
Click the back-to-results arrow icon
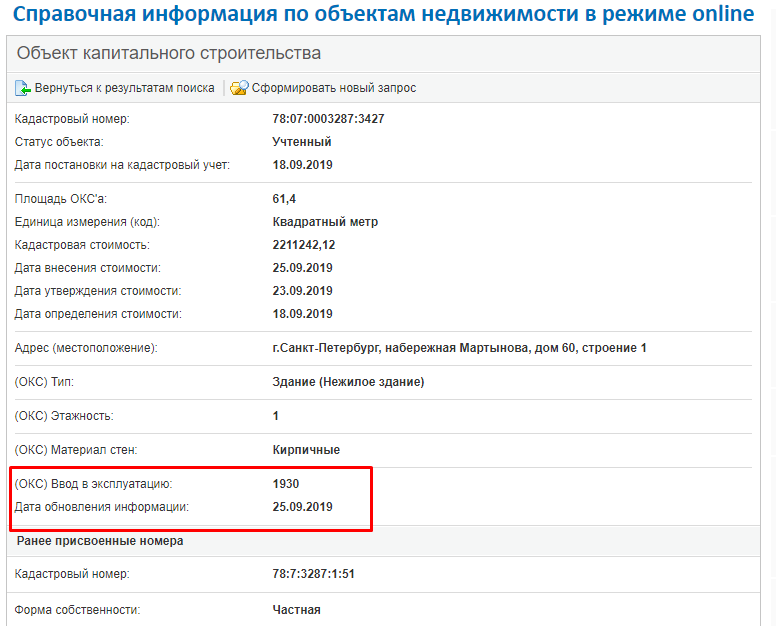coord(23,88)
